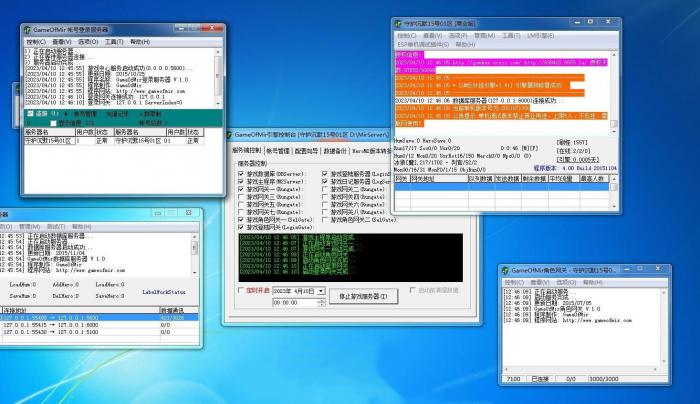700x404 pixels.
Task: Open the 配置向导 tab
Action: (307, 149)
